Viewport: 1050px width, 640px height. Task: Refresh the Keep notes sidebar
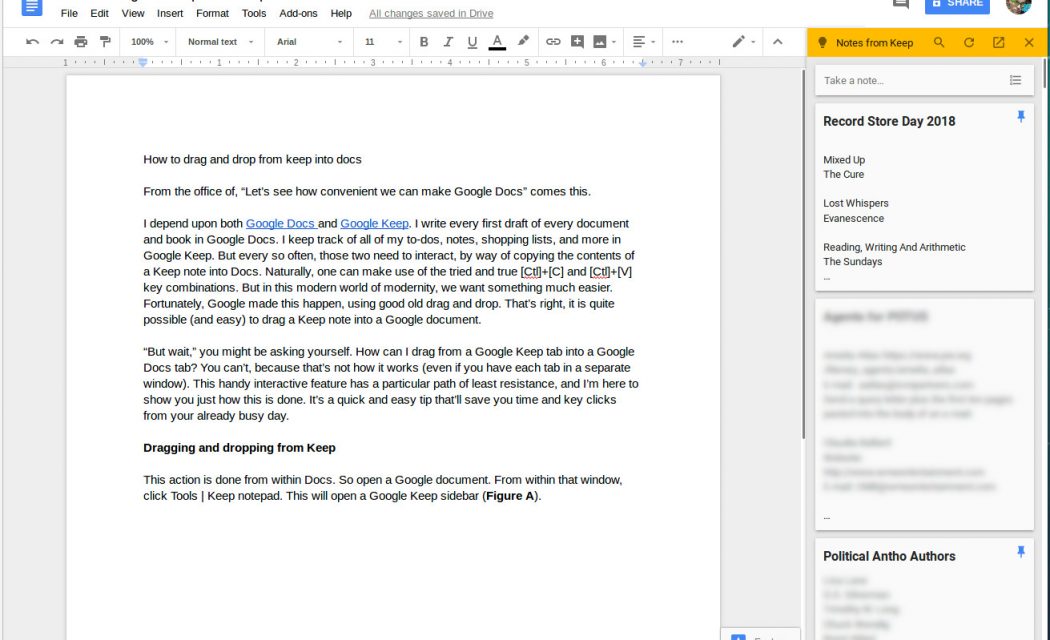pyautogui.click(x=968, y=42)
